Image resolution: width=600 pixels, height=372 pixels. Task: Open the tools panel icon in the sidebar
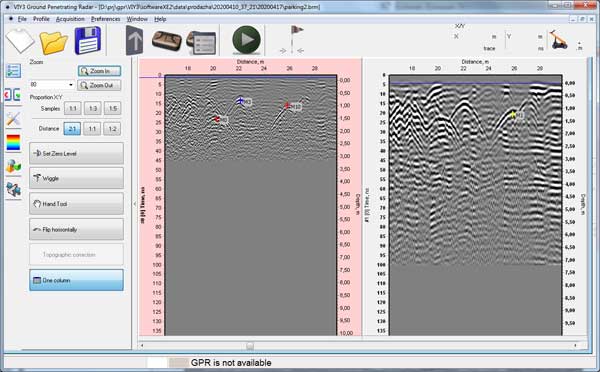tap(13, 119)
